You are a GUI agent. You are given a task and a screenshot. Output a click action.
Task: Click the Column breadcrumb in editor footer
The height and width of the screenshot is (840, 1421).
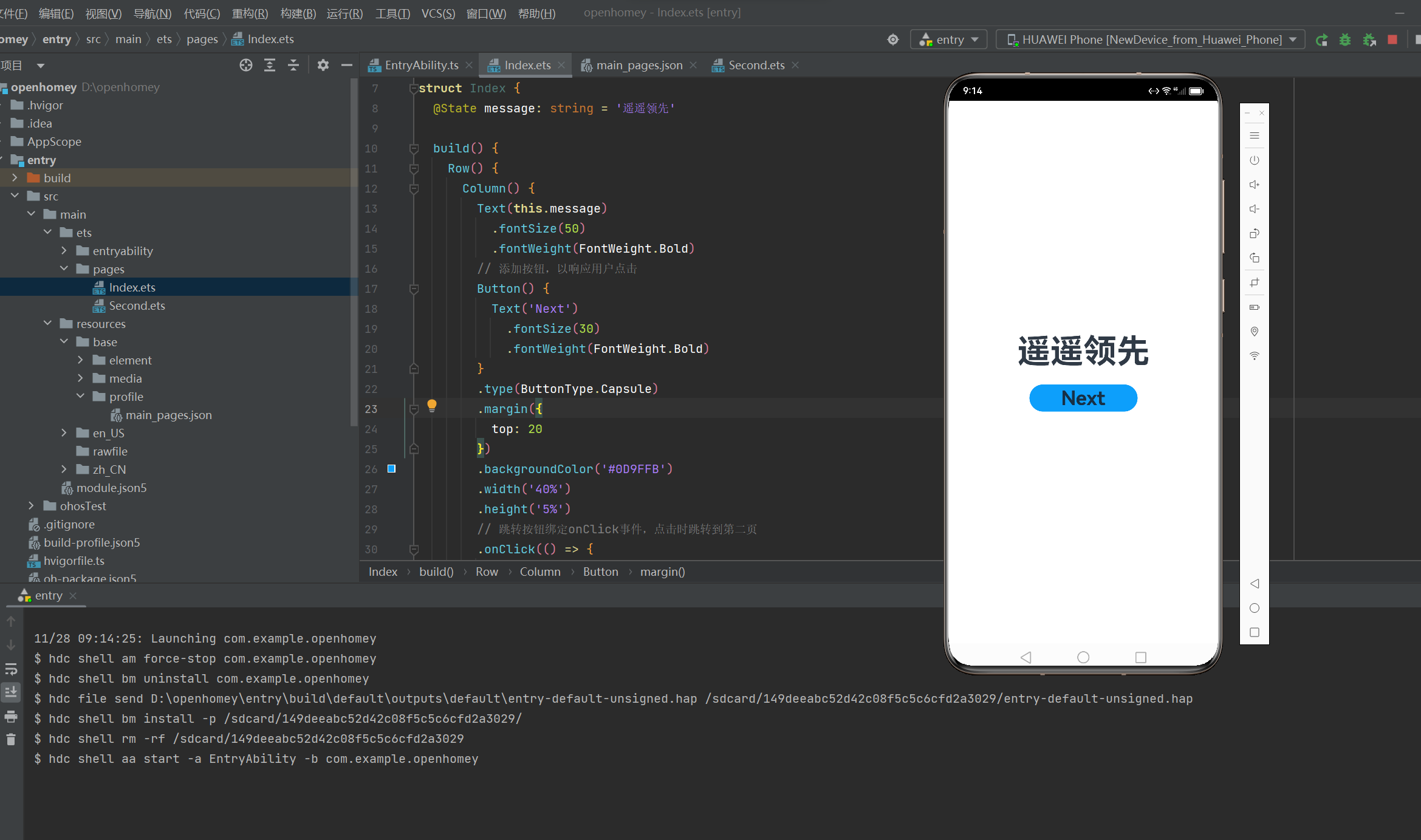tap(539, 572)
